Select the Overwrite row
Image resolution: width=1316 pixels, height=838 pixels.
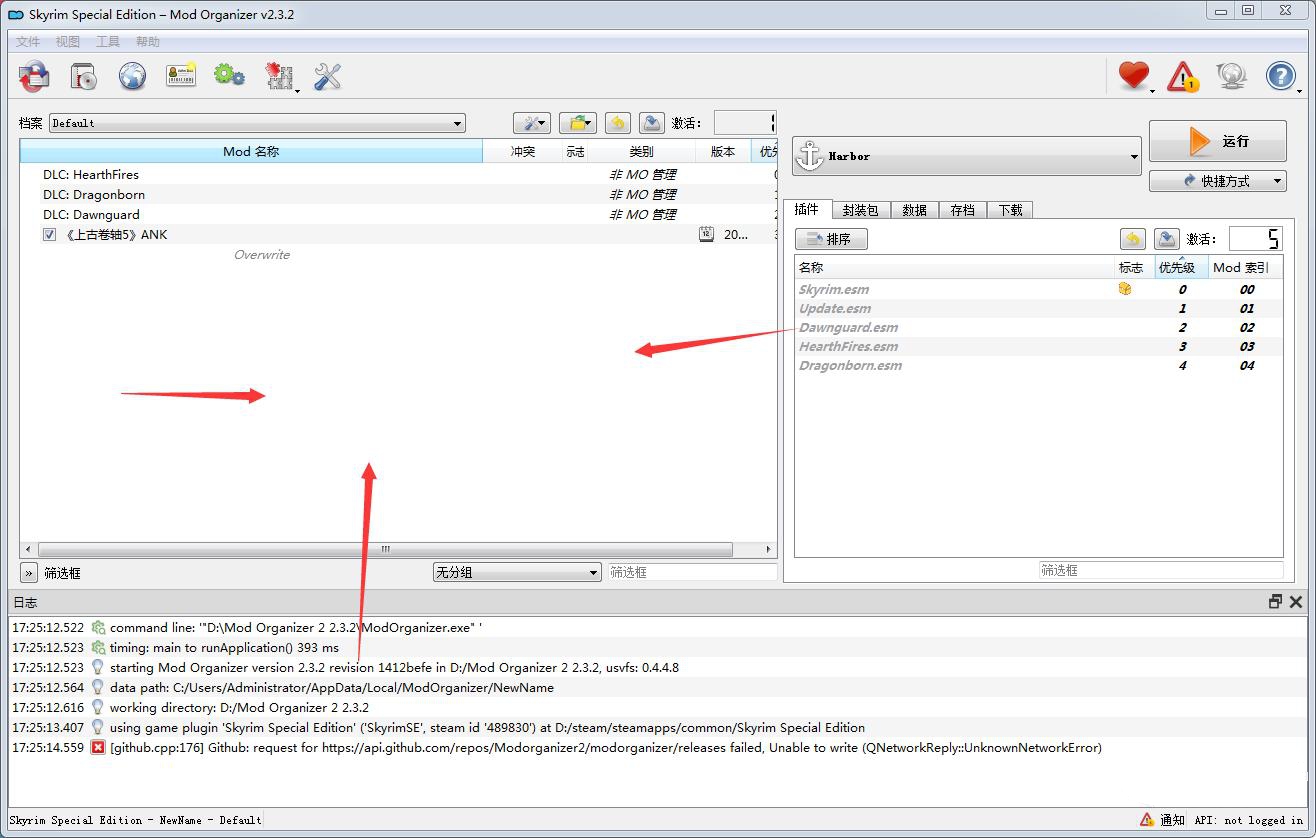tap(398, 254)
